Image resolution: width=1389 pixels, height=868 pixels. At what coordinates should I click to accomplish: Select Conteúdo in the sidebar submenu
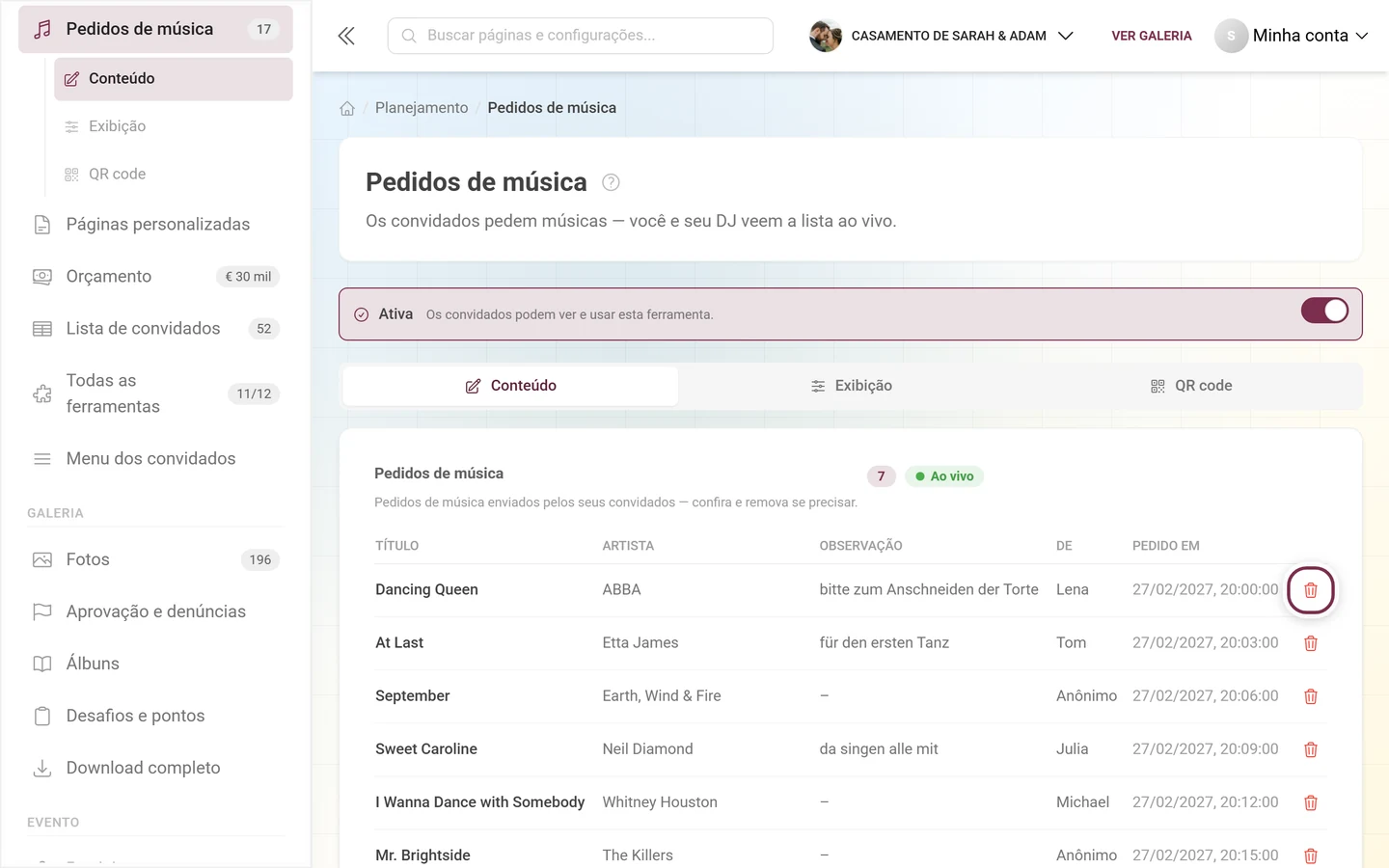173,79
